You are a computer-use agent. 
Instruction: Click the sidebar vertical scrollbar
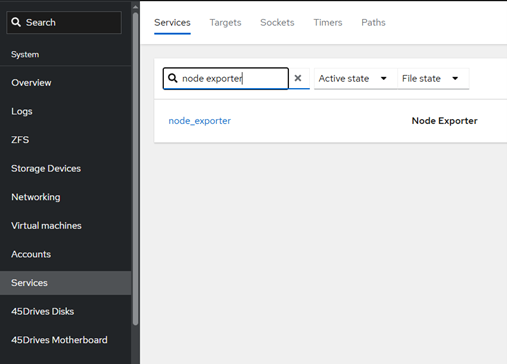pyautogui.click(x=135, y=168)
